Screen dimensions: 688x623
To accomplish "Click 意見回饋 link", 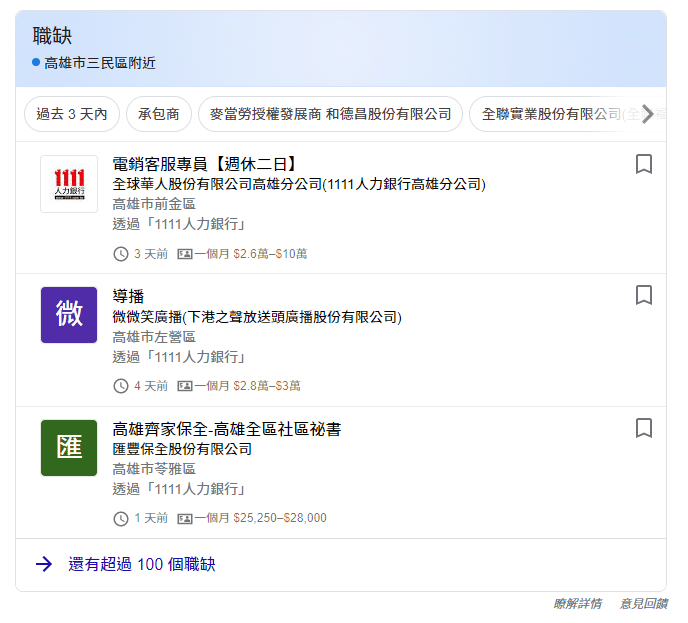I will tap(644, 604).
